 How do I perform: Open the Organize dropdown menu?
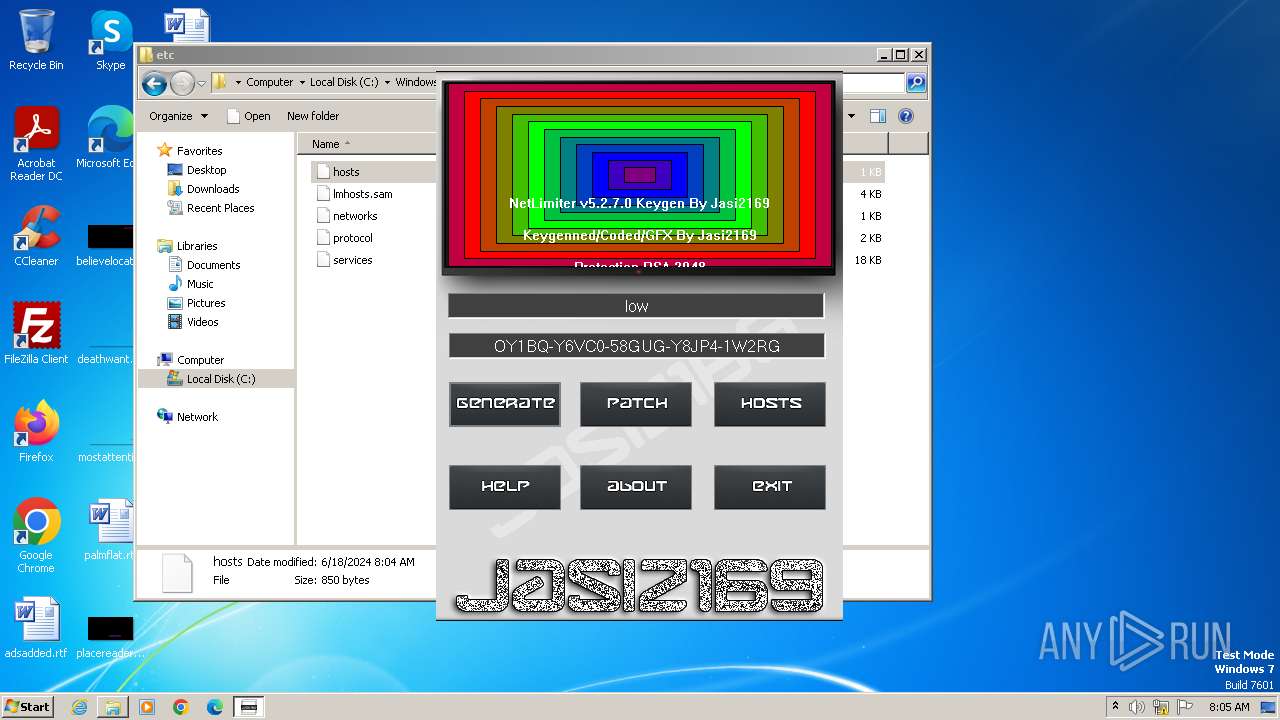(178, 116)
